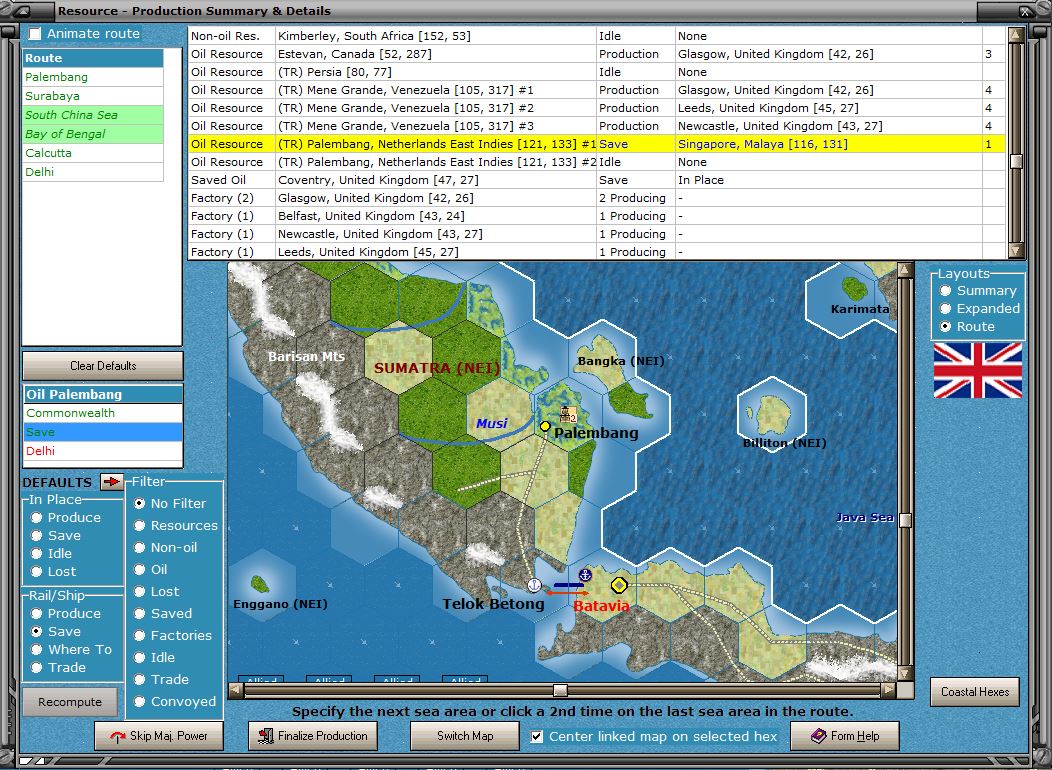The width and height of the screenshot is (1052, 770).
Task: Select the Mene Grande, Venezuela #2 row
Action: [596, 108]
